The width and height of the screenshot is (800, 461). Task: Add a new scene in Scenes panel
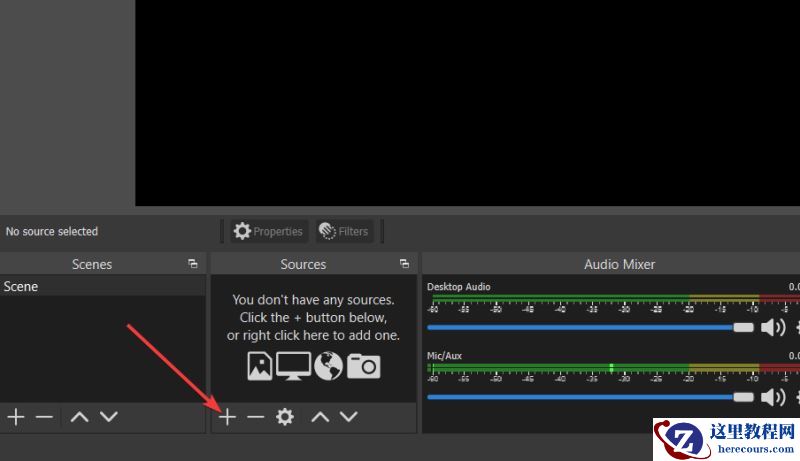coord(16,417)
